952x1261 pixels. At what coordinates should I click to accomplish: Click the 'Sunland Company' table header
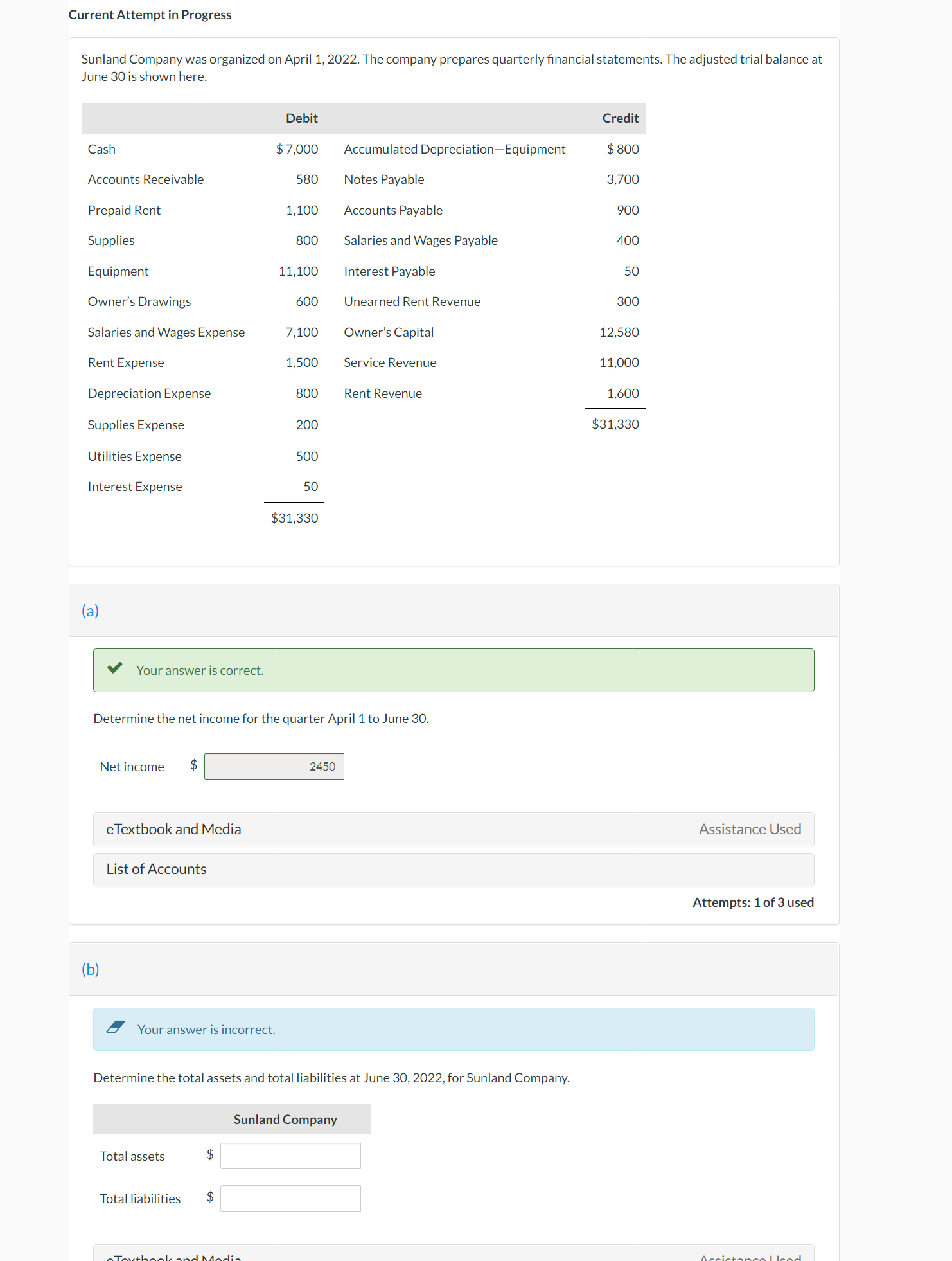point(285,1120)
